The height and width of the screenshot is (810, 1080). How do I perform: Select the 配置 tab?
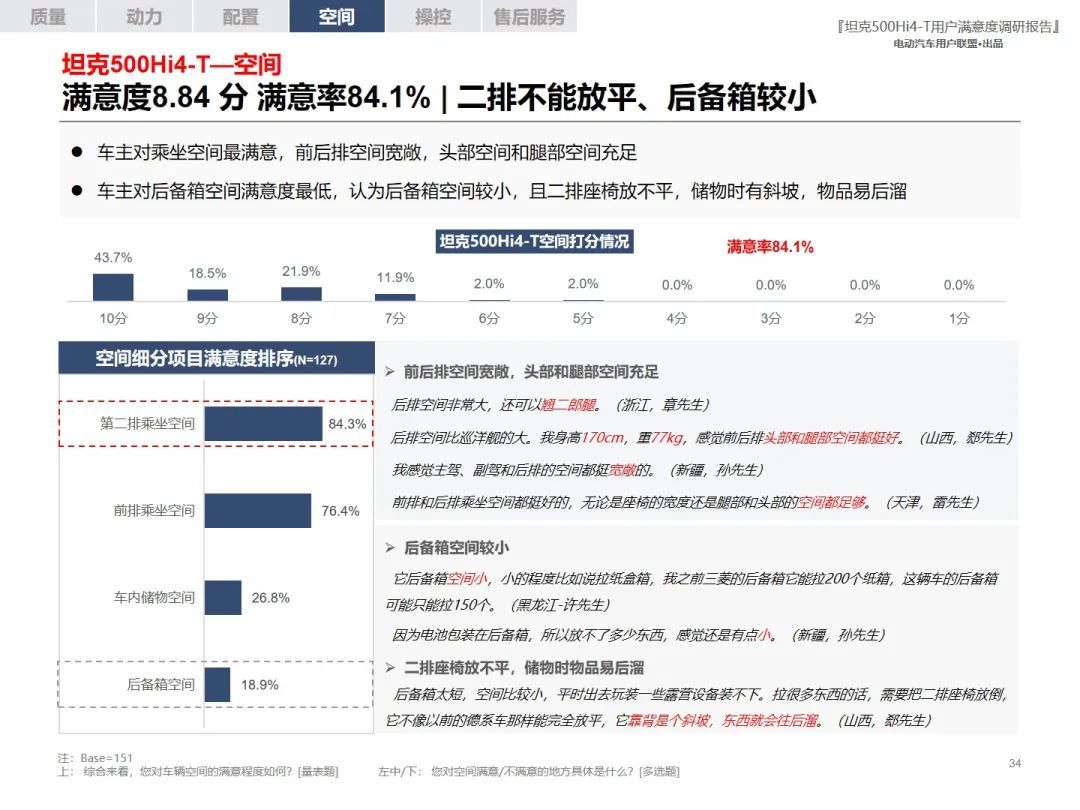pyautogui.click(x=240, y=16)
